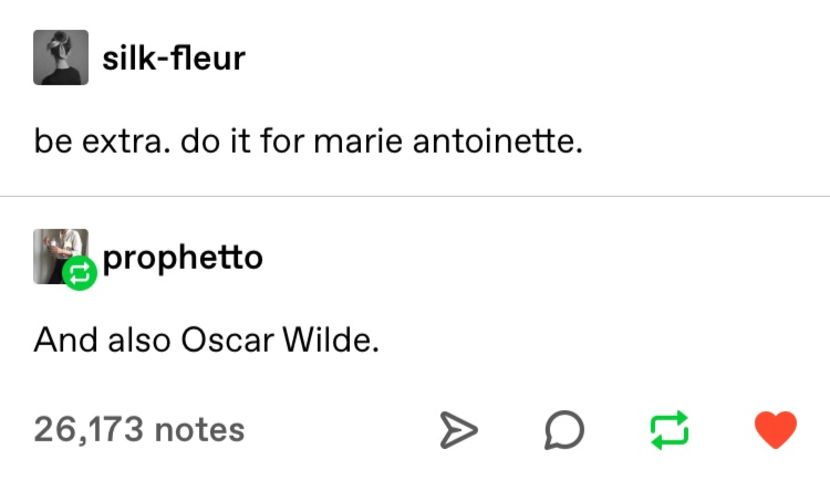Click "marie antoinette" in the original post
The height and width of the screenshot is (491, 830).
pyautogui.click(x=448, y=141)
